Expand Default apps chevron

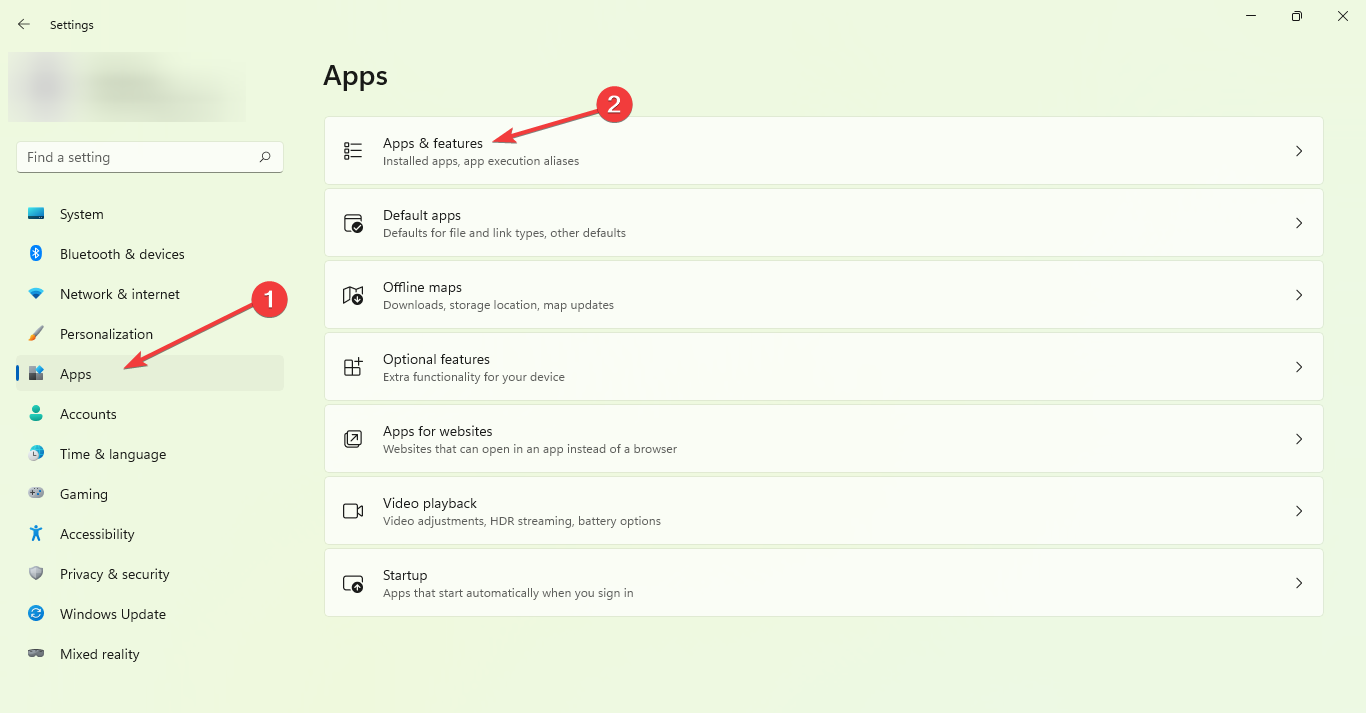(x=1299, y=223)
